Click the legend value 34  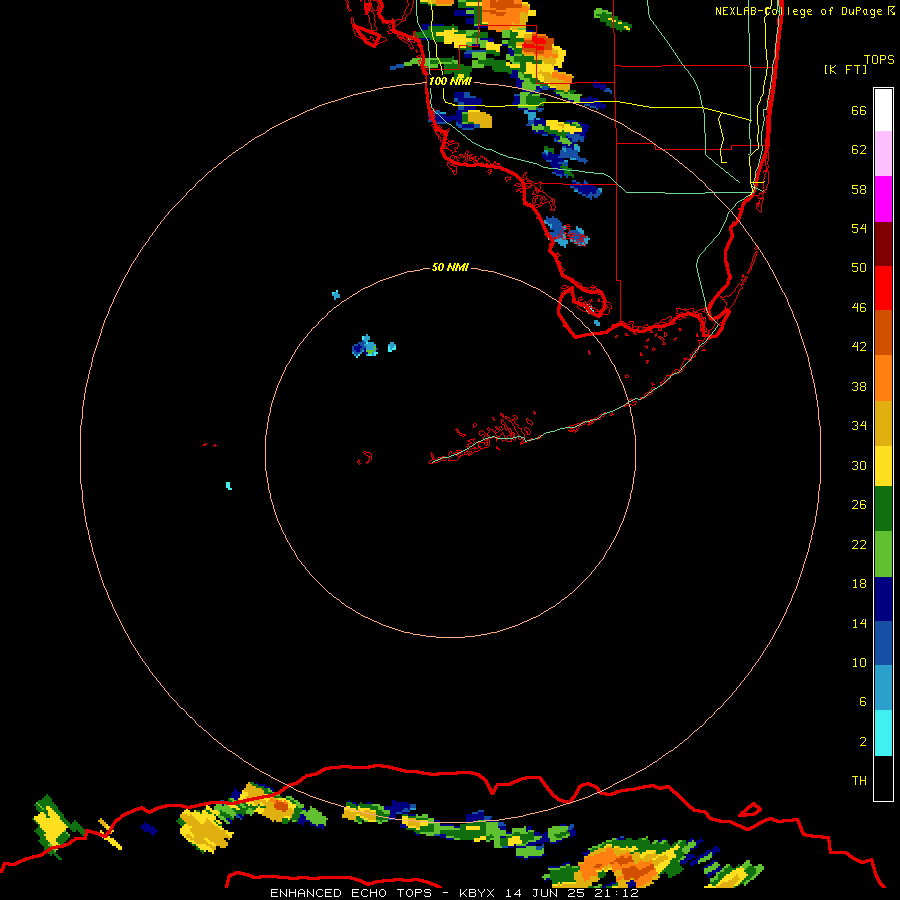point(859,425)
